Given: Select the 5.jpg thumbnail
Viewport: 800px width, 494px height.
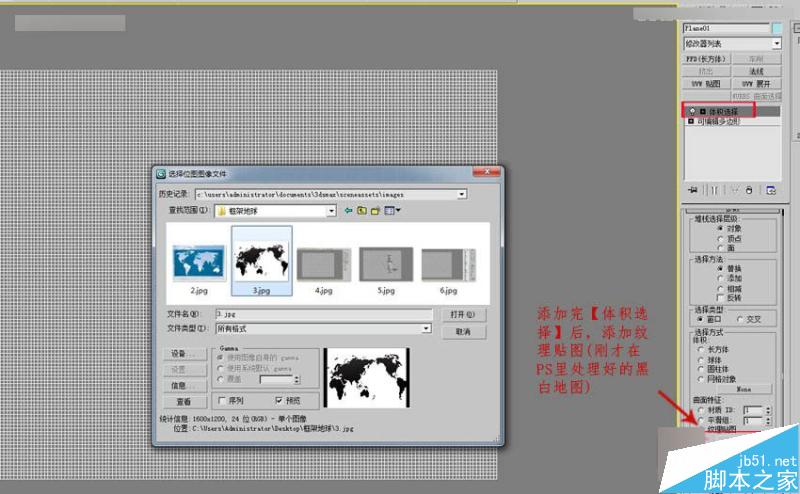Looking at the screenshot, I should (x=386, y=264).
